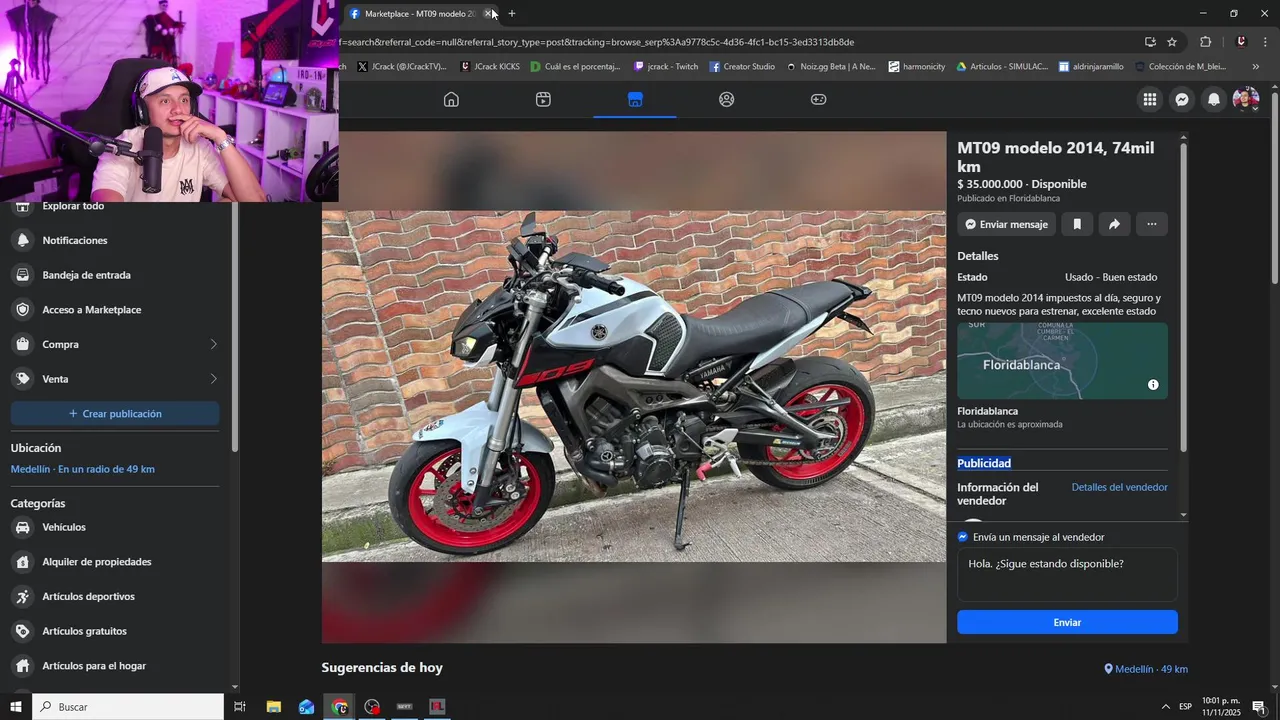1280x720 pixels.
Task: Click the Enviar mensaje button
Action: pyautogui.click(x=1006, y=224)
